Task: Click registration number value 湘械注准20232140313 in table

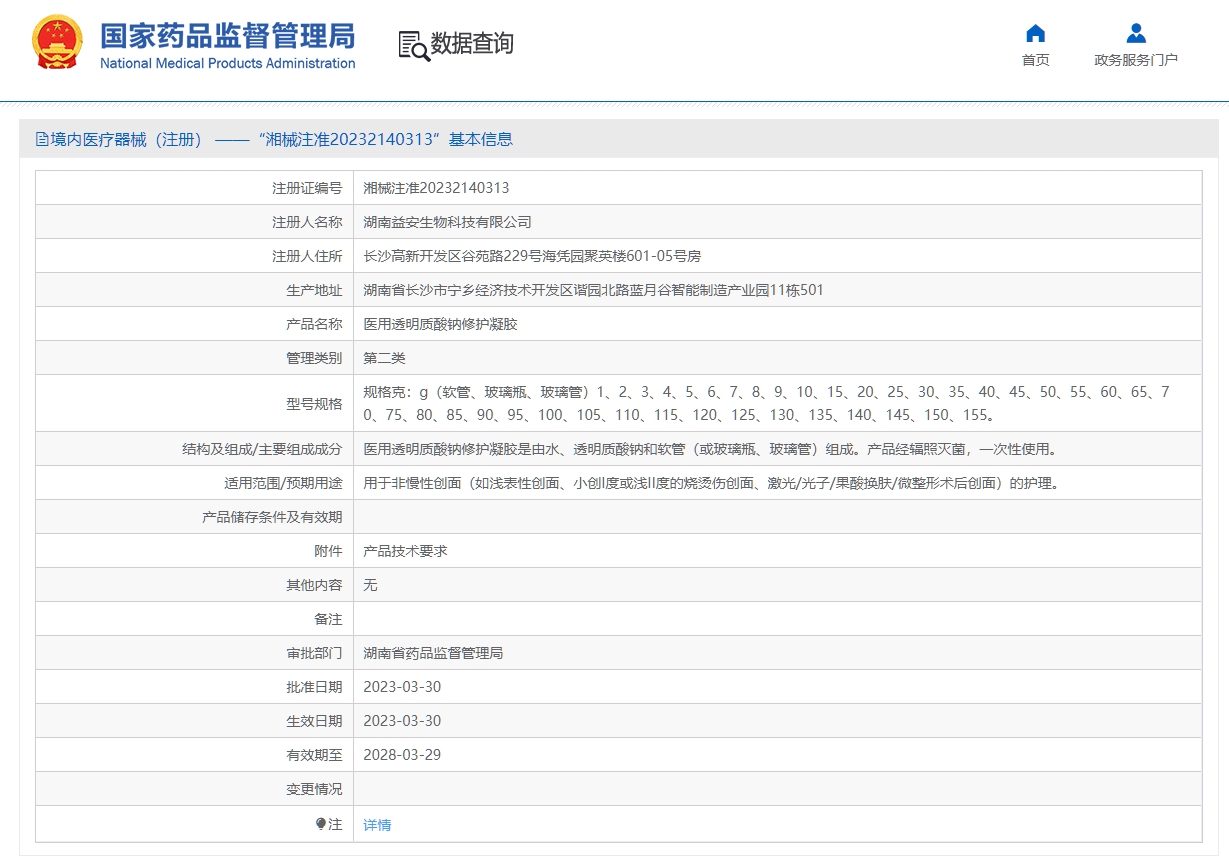Action: click(436, 188)
